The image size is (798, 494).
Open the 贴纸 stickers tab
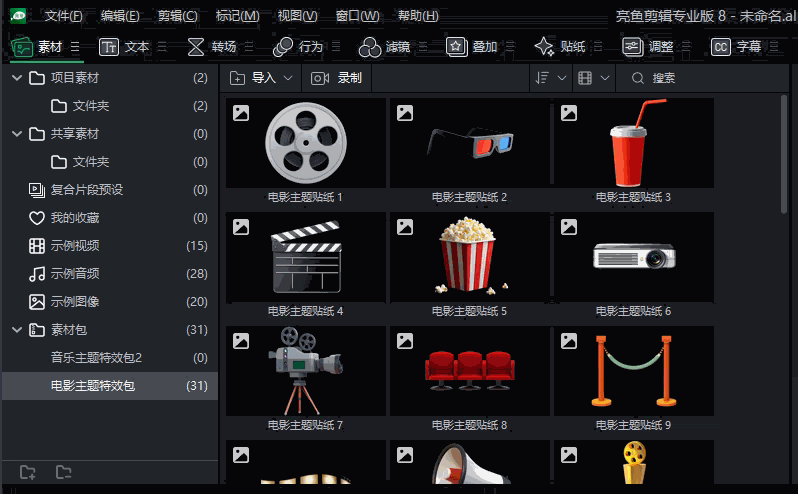click(x=560, y=47)
